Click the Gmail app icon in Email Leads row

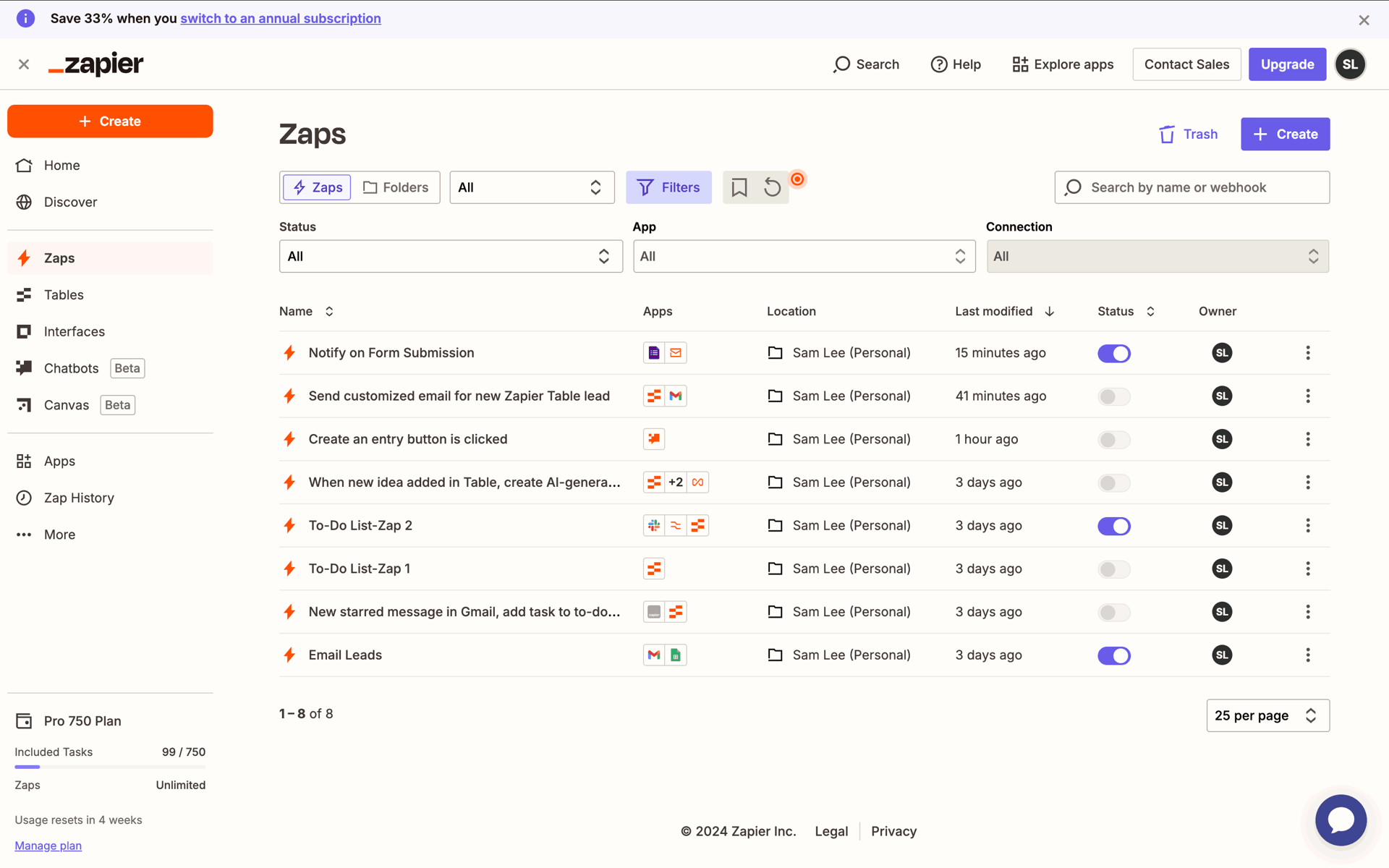pos(654,655)
